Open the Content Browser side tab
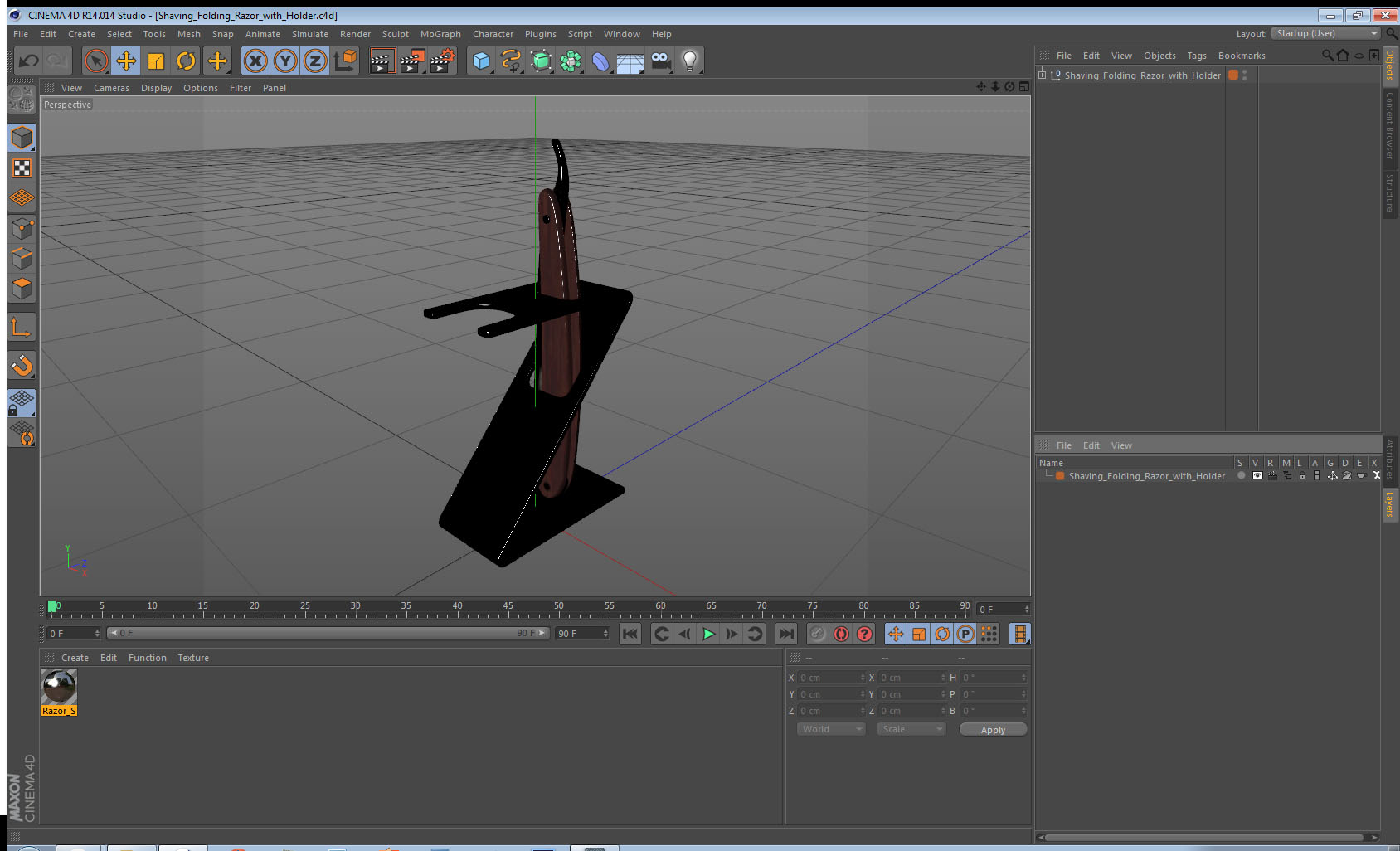Image resolution: width=1400 pixels, height=851 pixels. tap(1390, 125)
